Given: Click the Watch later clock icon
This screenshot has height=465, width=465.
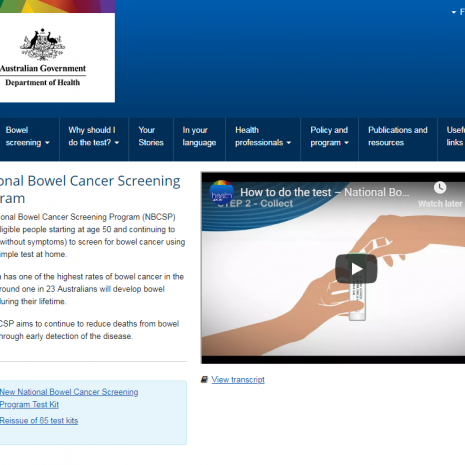Looking at the screenshot, I should (x=440, y=187).
